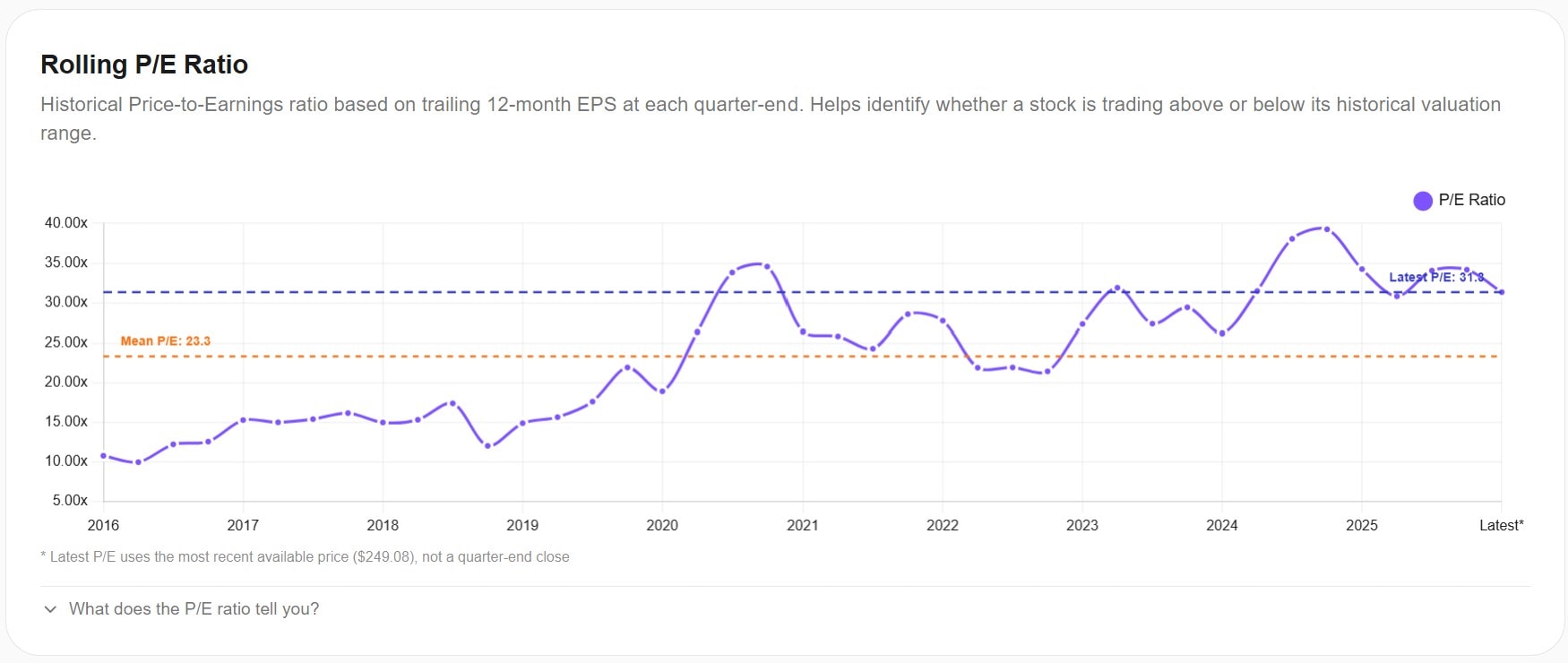
Task: Select the final data point at Latest
Action: pyautogui.click(x=1501, y=290)
